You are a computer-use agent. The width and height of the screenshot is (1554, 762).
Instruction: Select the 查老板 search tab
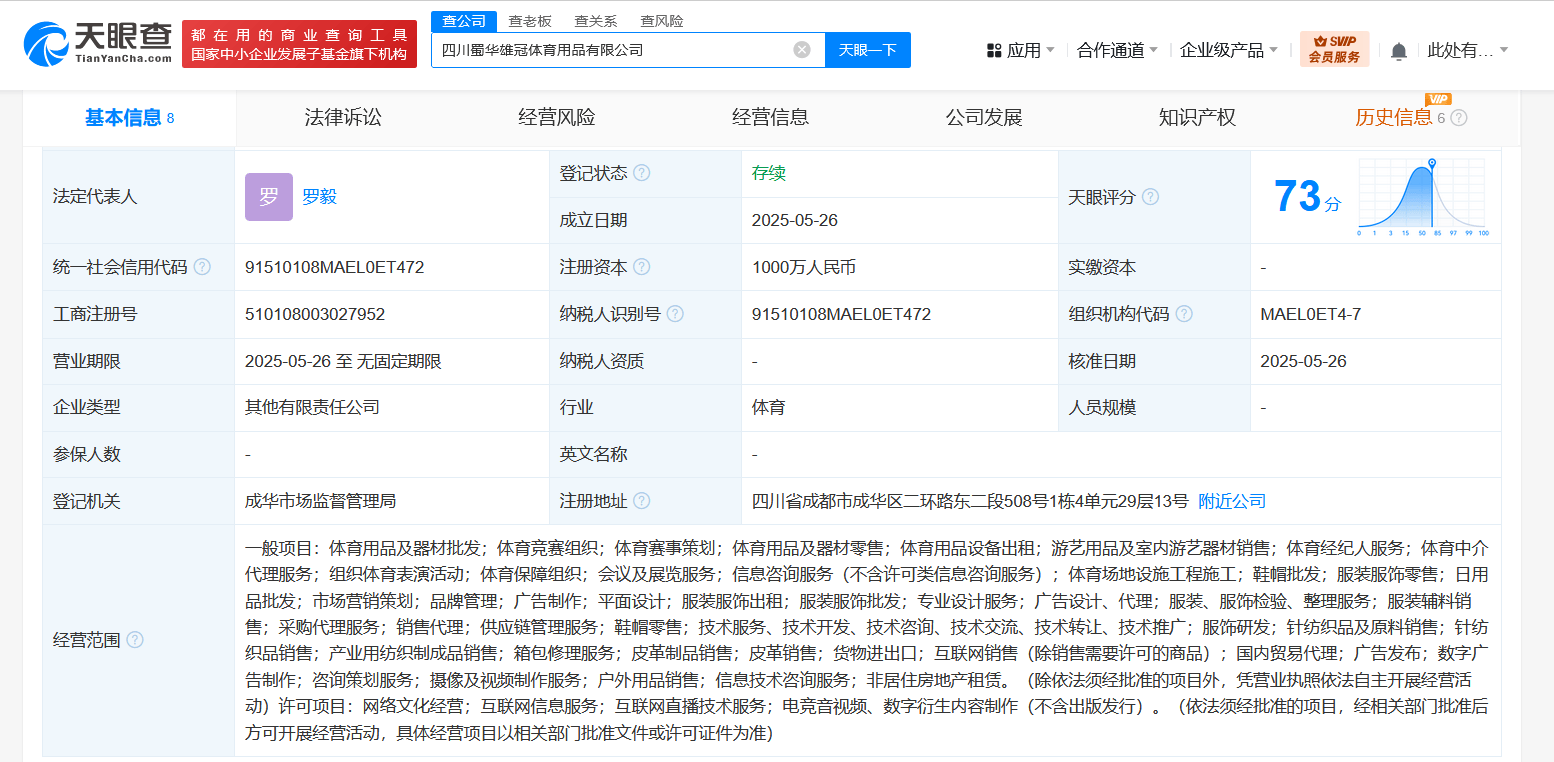(x=529, y=21)
